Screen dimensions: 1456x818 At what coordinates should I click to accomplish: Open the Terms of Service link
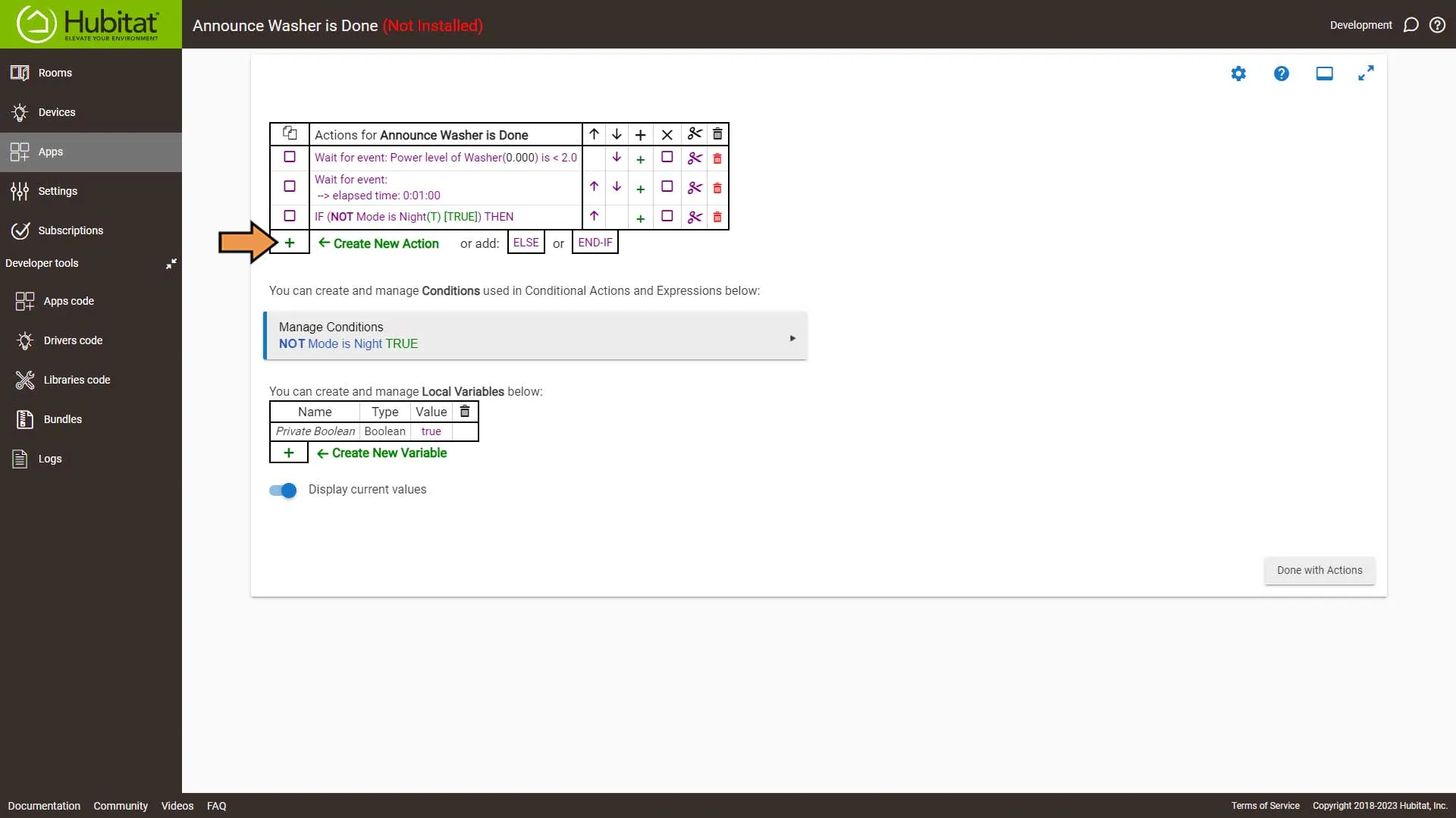[1265, 806]
